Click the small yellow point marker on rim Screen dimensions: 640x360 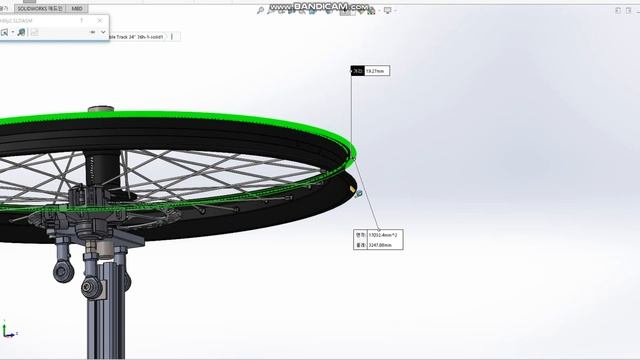[x=353, y=189]
